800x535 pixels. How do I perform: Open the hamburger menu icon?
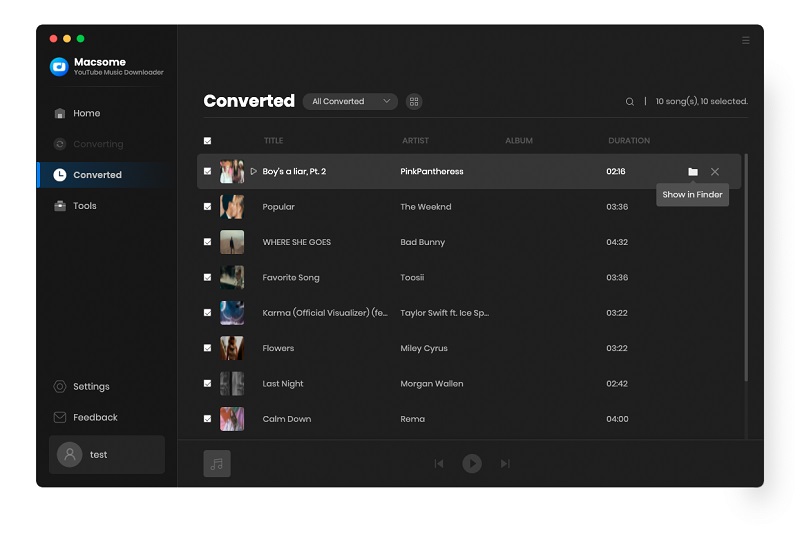(x=745, y=40)
